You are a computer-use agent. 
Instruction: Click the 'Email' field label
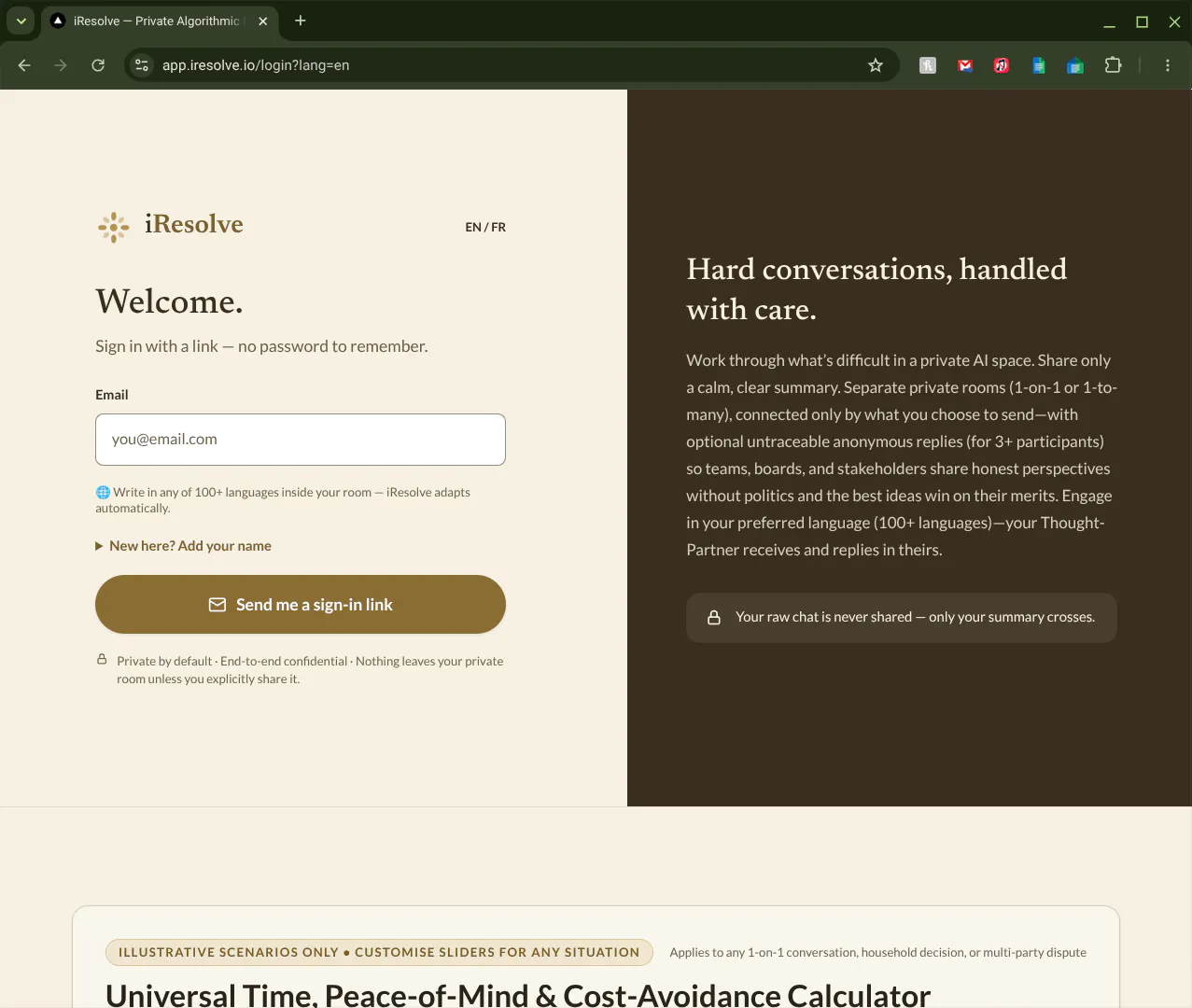112,395
